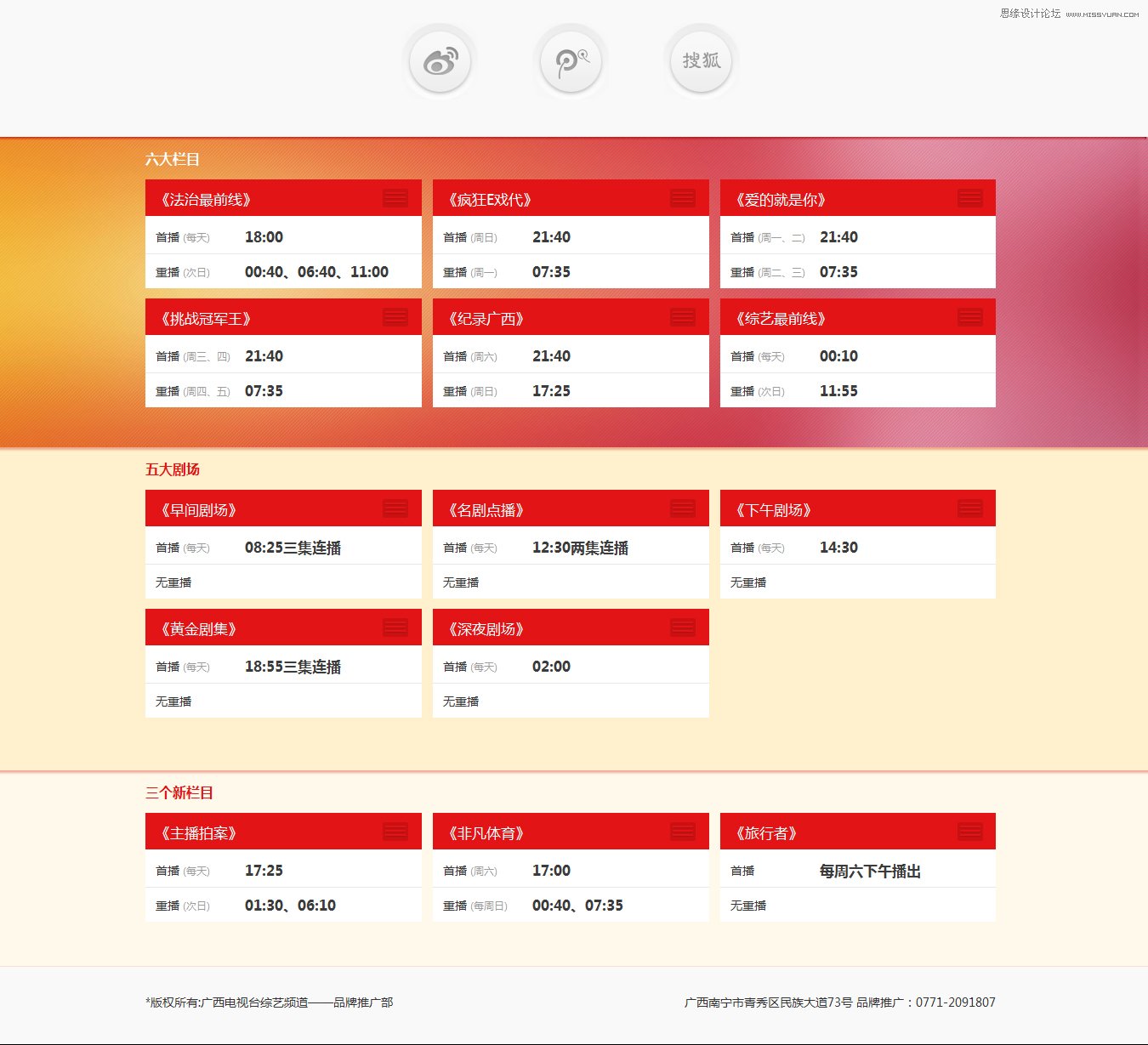Click the menu icon on 《综艺最前线》 card
This screenshot has width=1148, height=1045.
(970, 317)
